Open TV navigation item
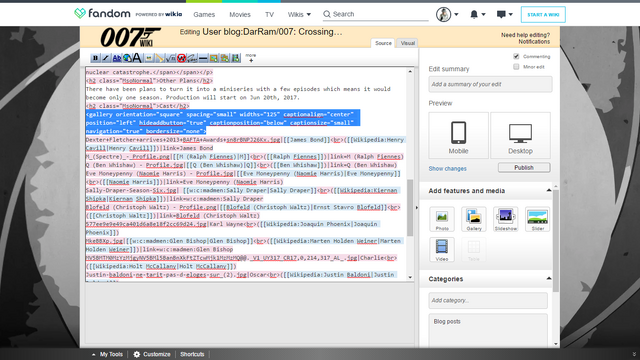 (x=269, y=14)
